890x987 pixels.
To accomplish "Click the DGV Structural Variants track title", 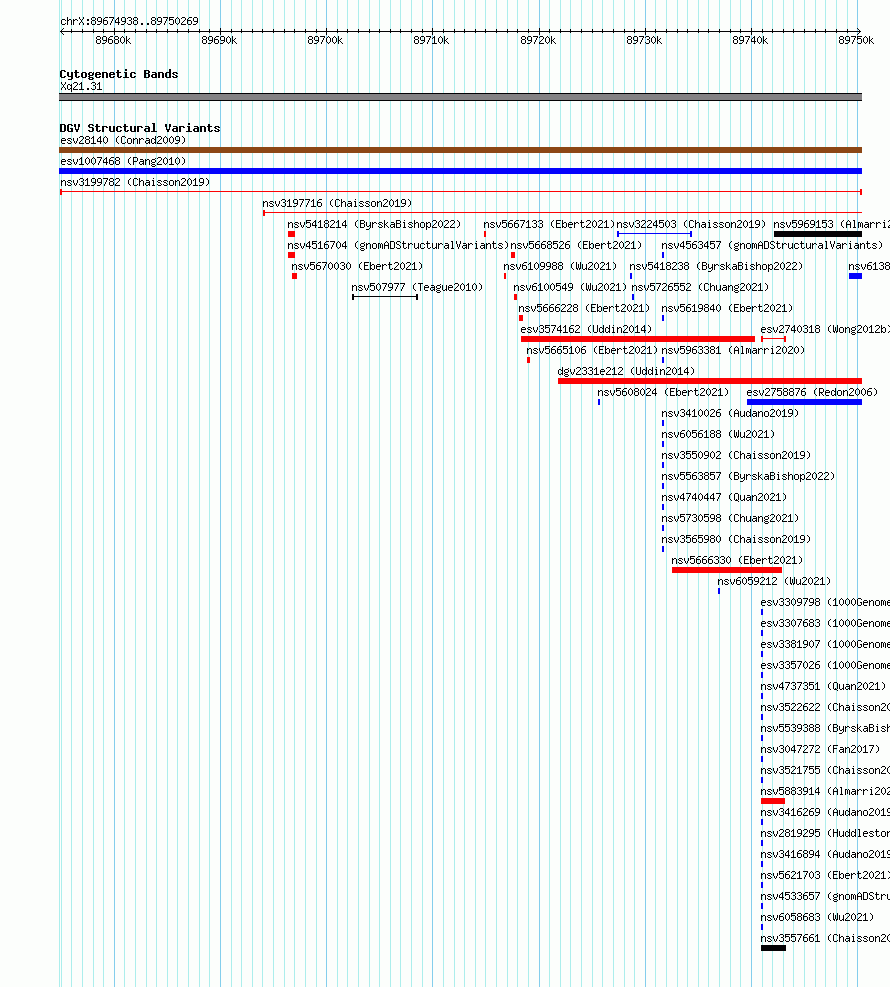I will pyautogui.click(x=140, y=128).
